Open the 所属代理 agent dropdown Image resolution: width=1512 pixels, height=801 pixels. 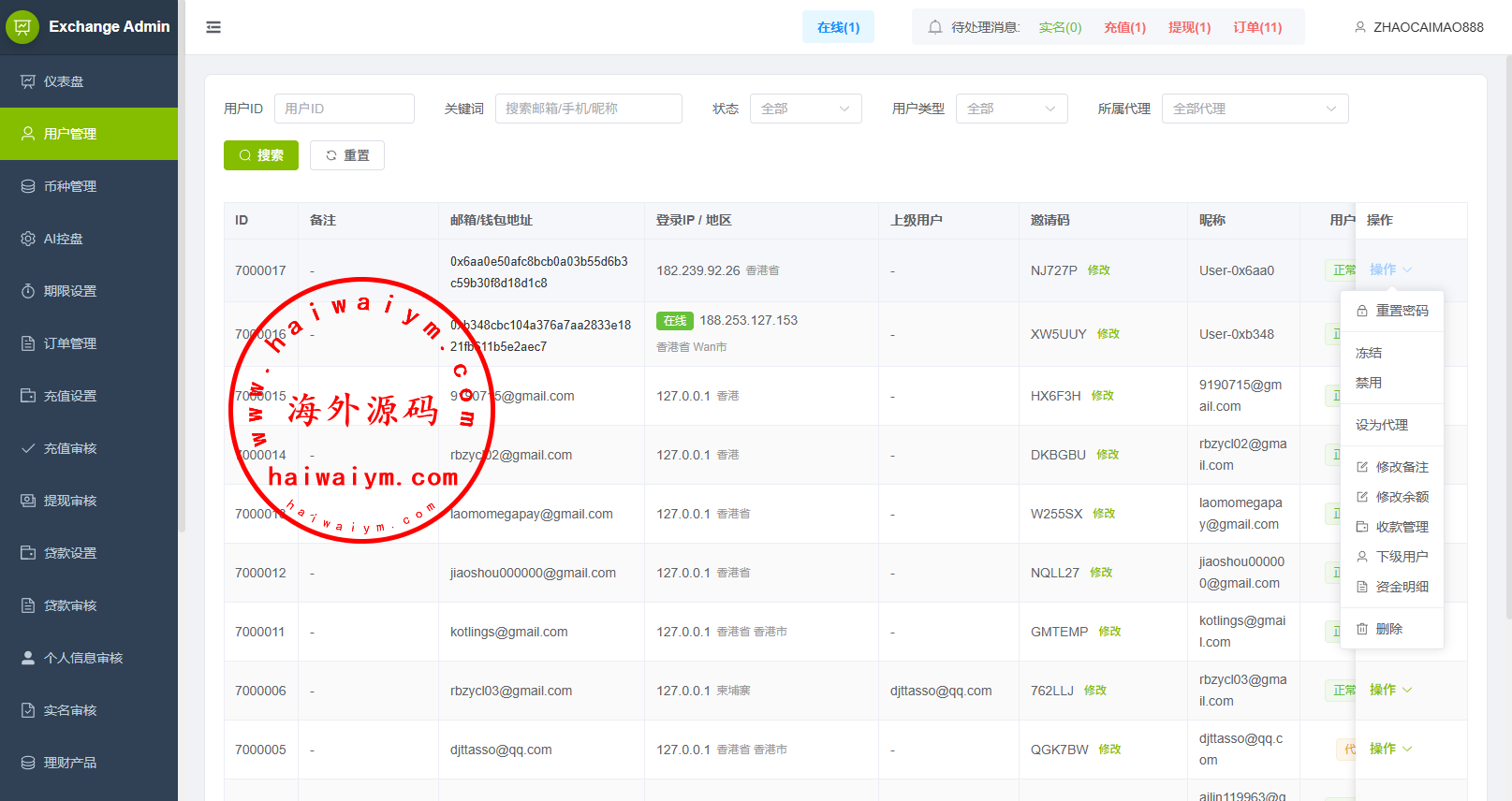pyautogui.click(x=1255, y=109)
